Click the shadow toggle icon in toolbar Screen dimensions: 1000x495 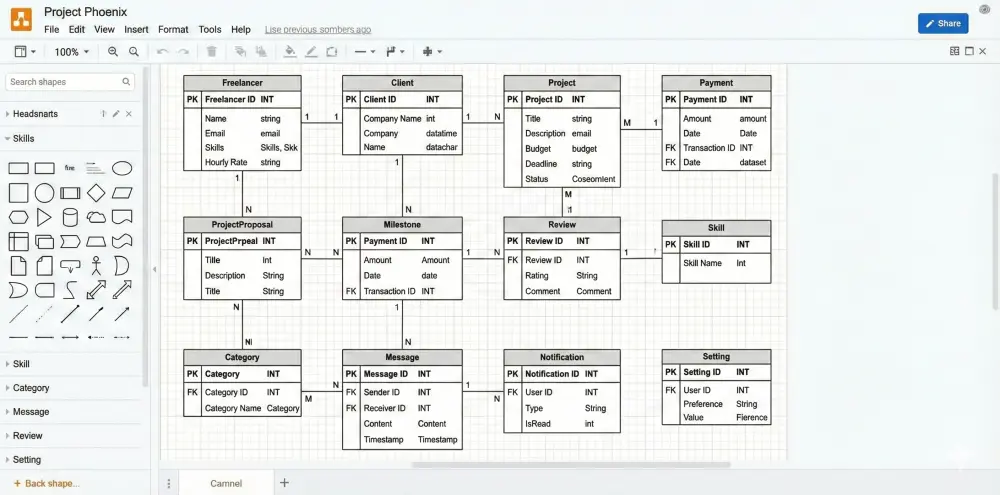332,52
